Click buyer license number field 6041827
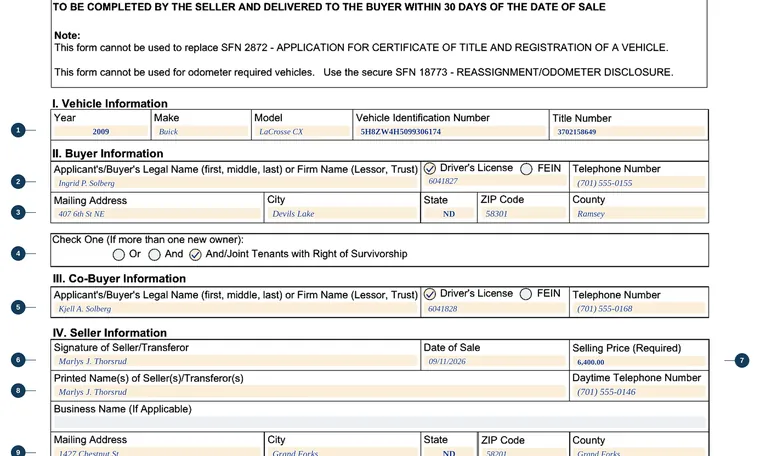This screenshot has width=760, height=456. coord(494,181)
